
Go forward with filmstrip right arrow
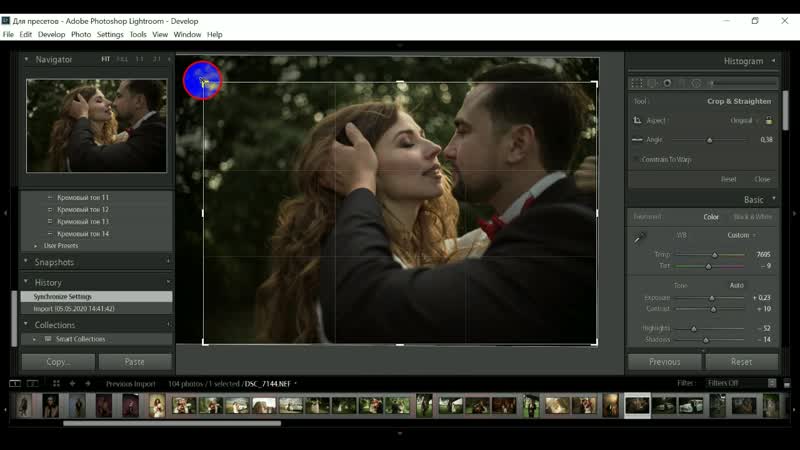(88, 383)
